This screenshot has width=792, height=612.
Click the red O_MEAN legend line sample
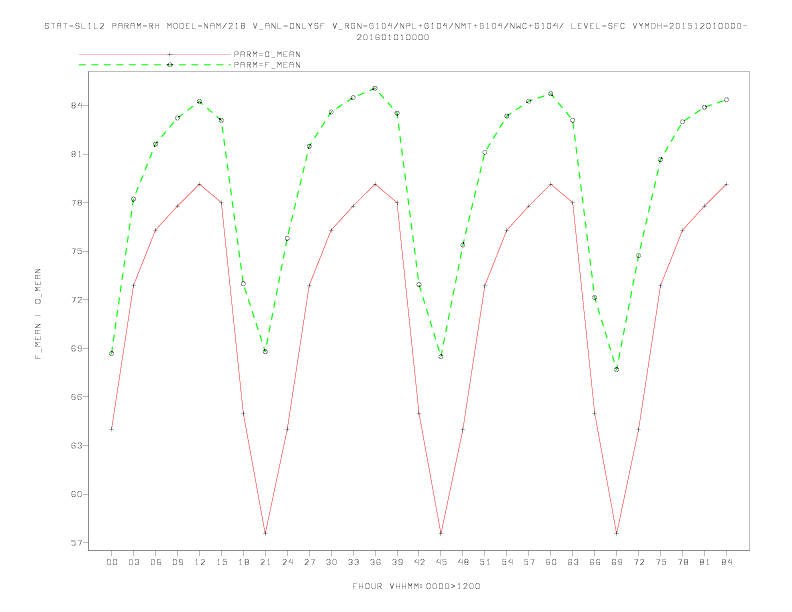(x=155, y=54)
